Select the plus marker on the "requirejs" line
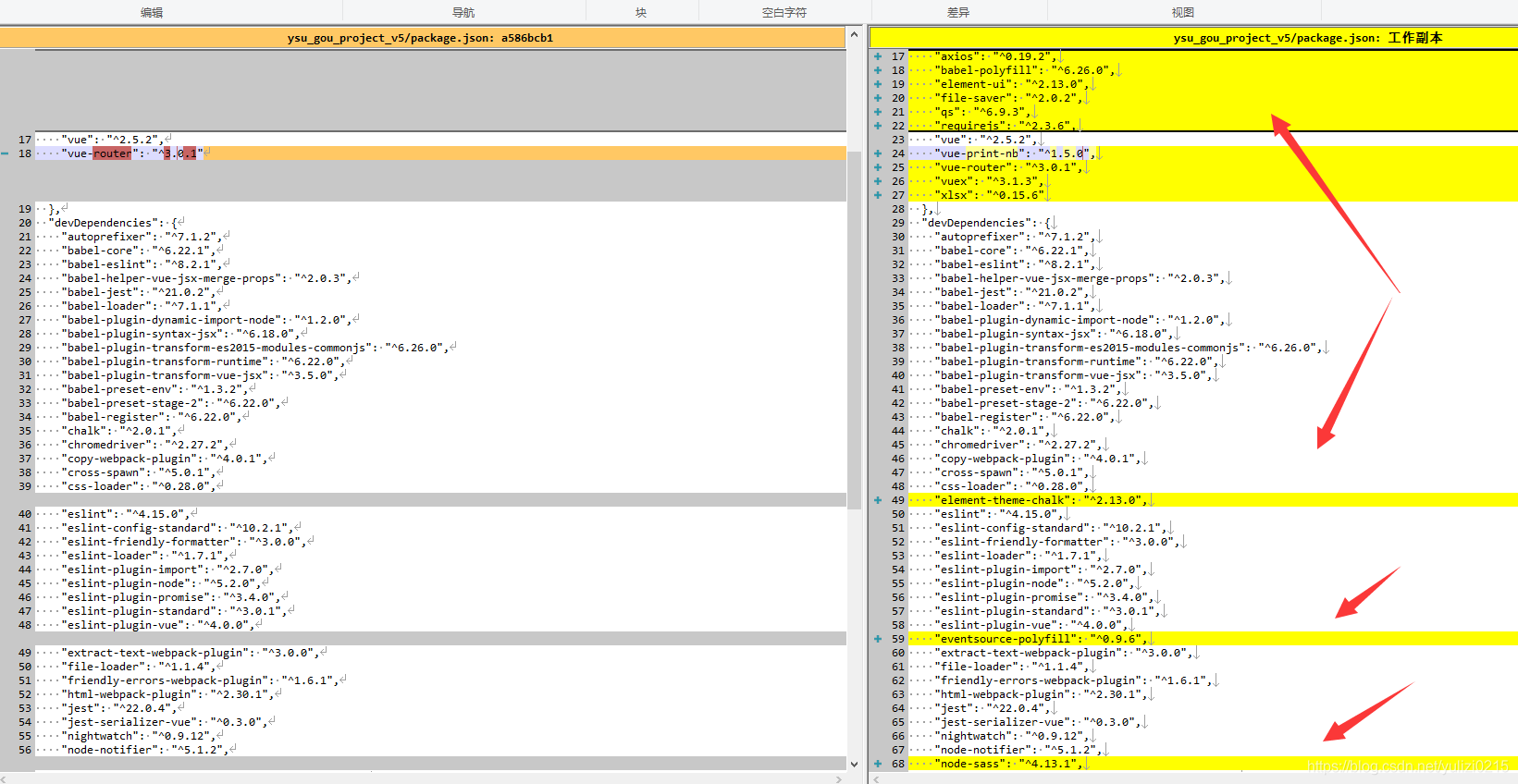Viewport: 1518px width, 784px height. point(878,126)
